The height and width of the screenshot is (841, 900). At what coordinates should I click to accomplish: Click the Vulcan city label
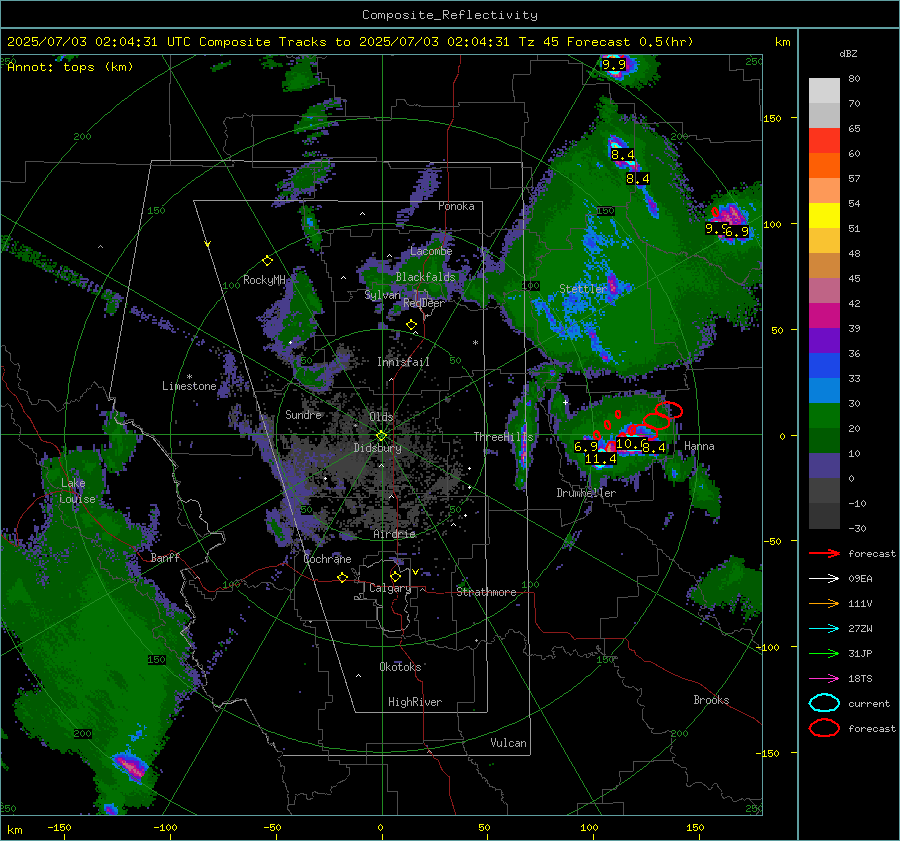tap(508, 743)
